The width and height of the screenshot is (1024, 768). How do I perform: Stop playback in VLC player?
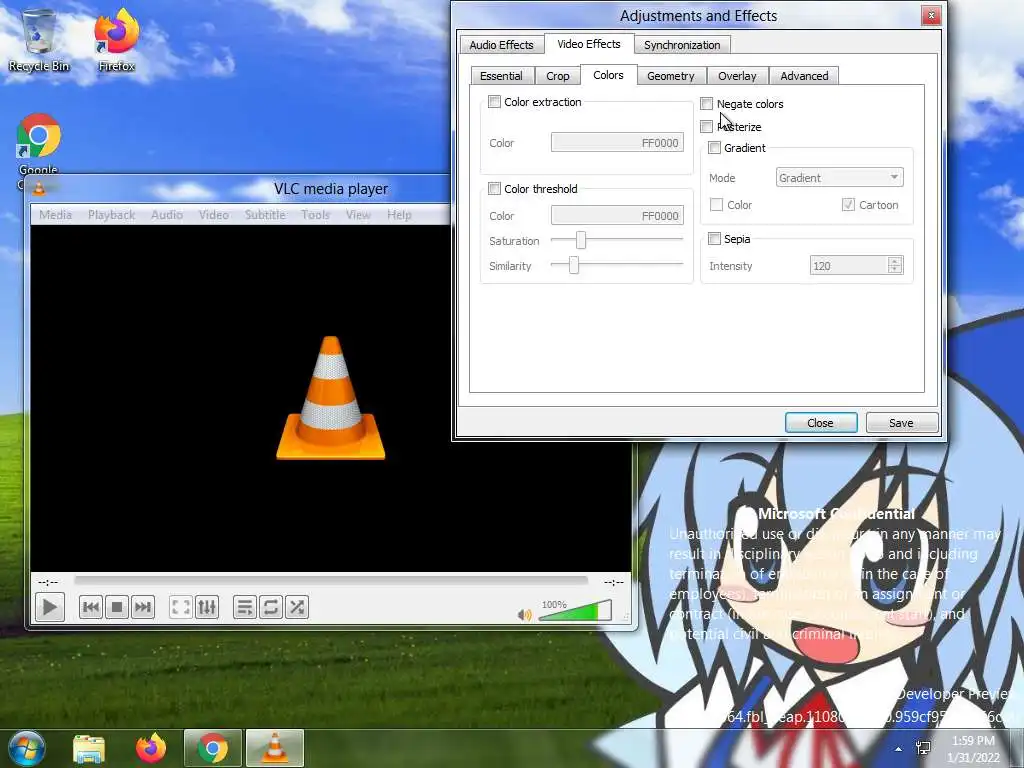point(117,607)
